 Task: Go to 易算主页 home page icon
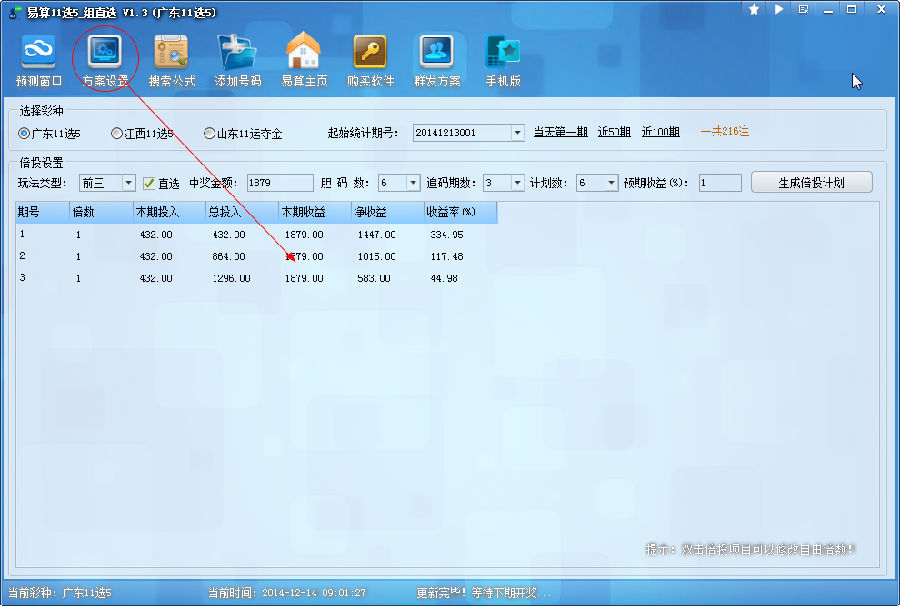pyautogui.click(x=304, y=60)
